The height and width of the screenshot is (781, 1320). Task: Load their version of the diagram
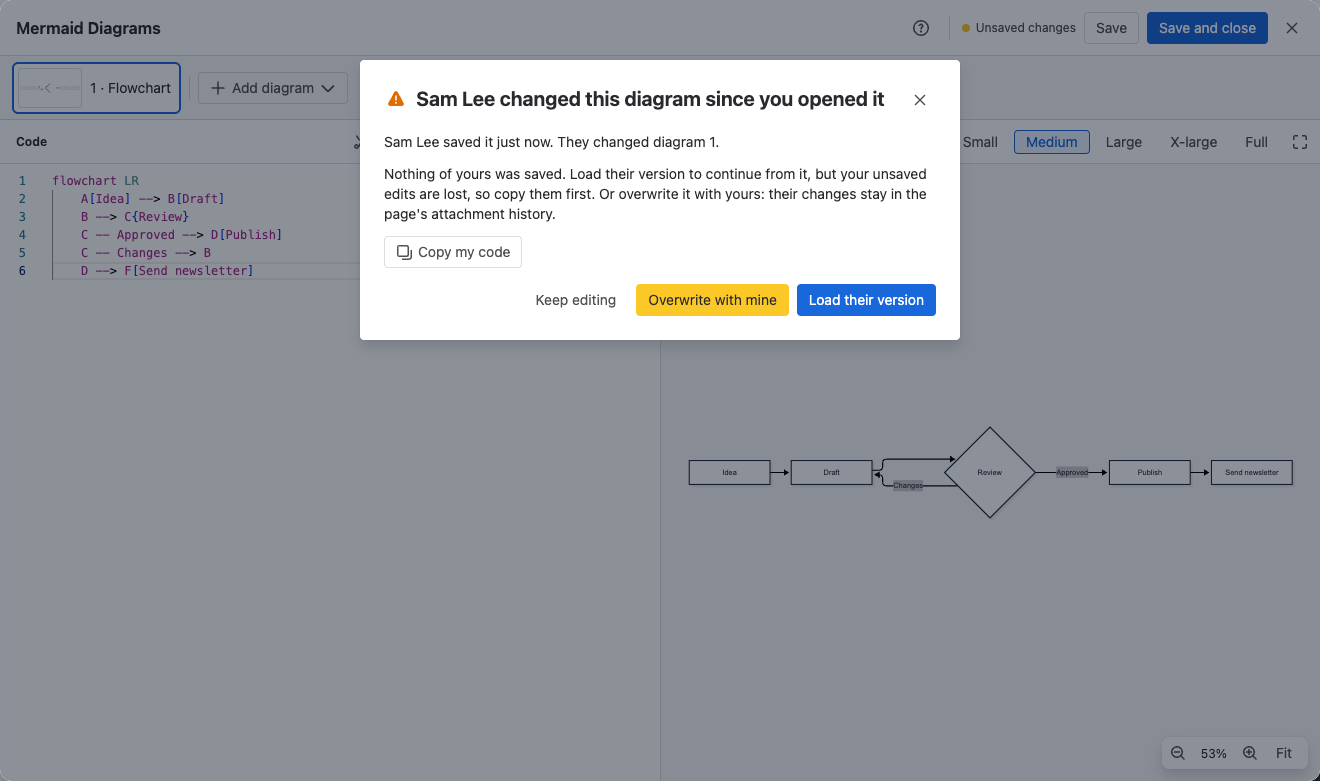tap(866, 300)
